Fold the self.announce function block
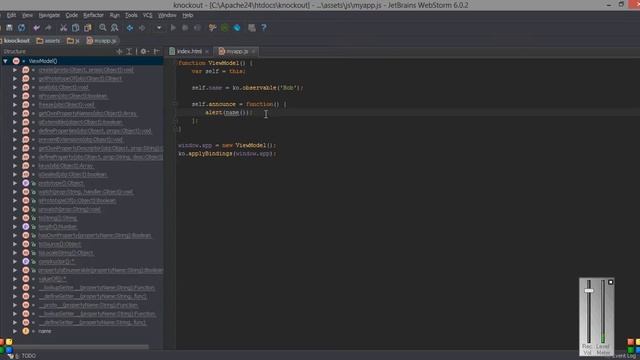Viewport: 640px width, 360px height. (x=175, y=104)
